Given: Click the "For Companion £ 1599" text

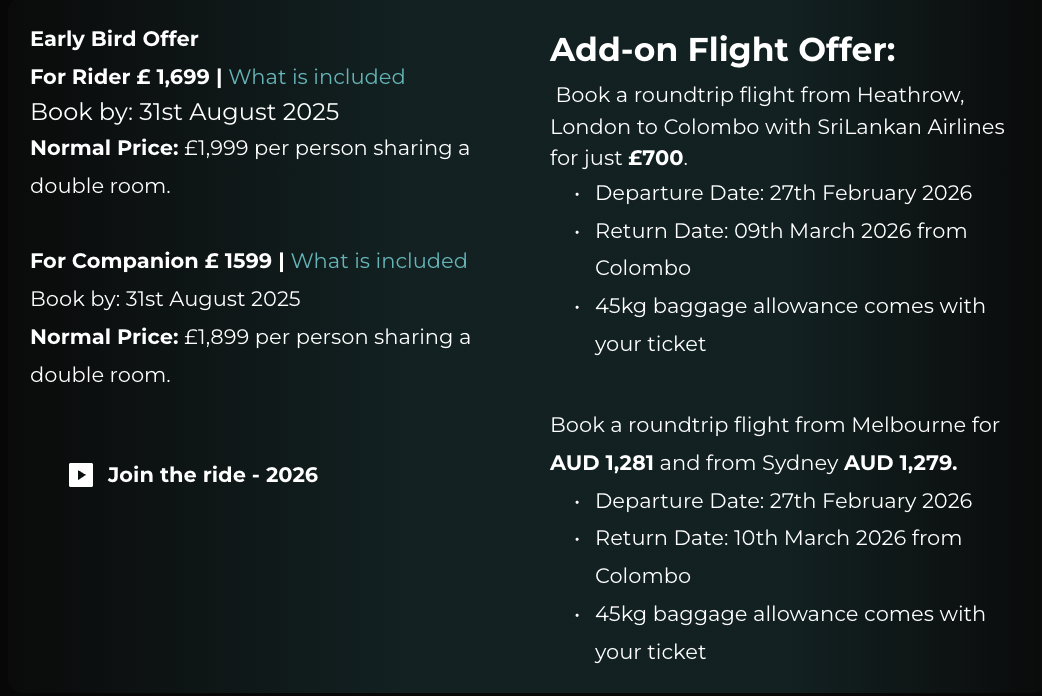Looking at the screenshot, I should tap(151, 261).
